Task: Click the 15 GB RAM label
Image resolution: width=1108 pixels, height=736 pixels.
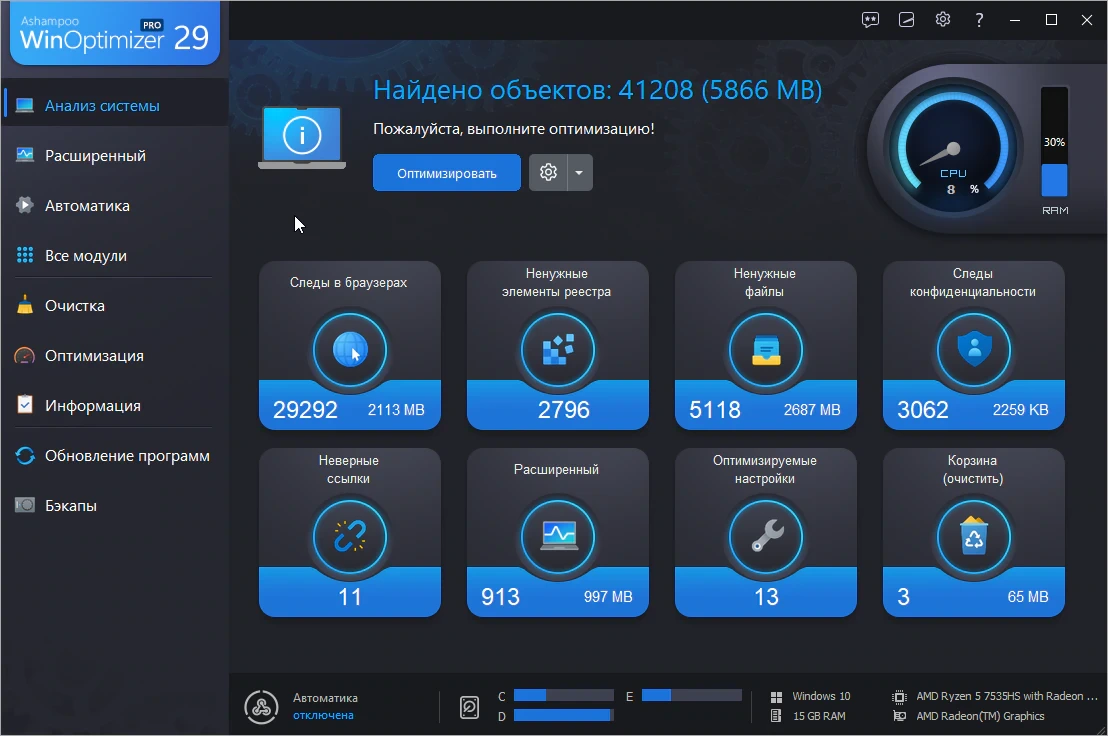Action: pyautogui.click(x=819, y=716)
